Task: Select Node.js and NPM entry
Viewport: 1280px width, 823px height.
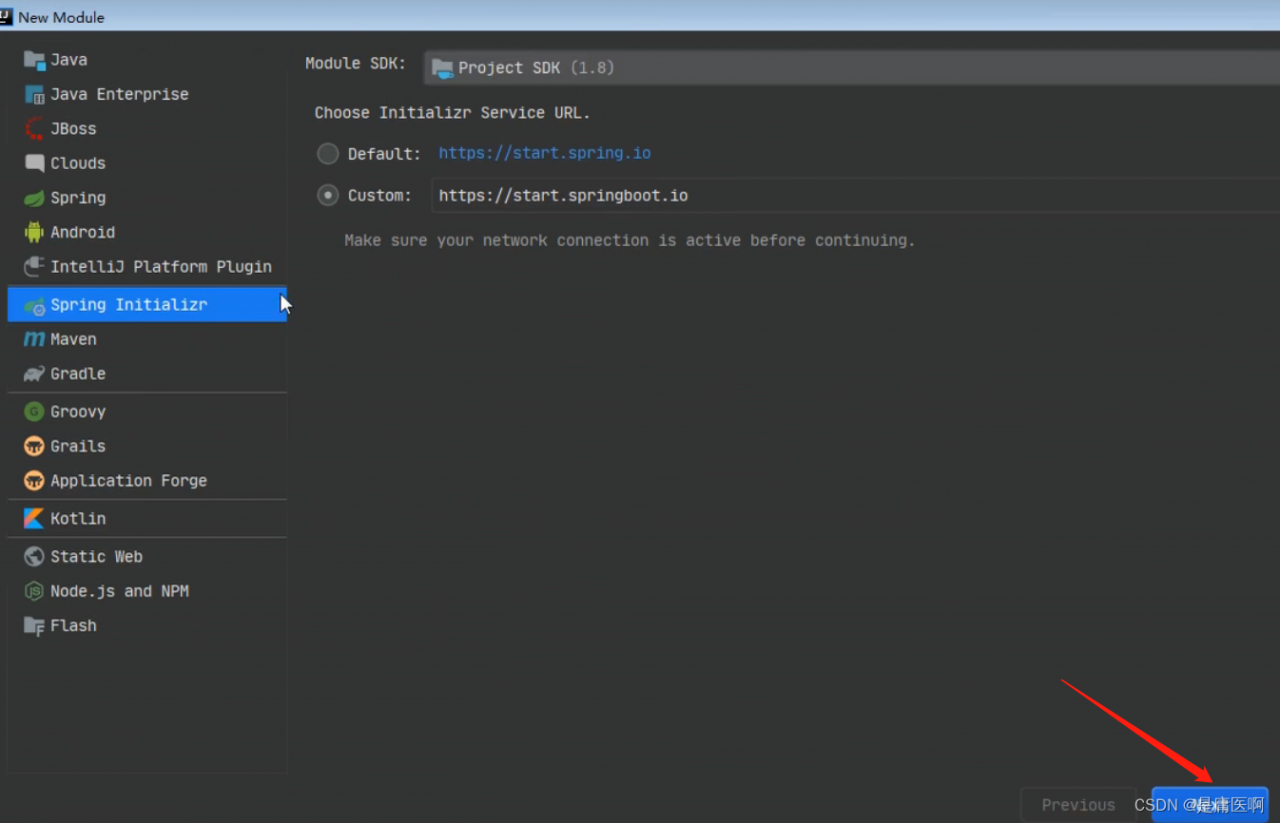Action: pyautogui.click(x=147, y=591)
